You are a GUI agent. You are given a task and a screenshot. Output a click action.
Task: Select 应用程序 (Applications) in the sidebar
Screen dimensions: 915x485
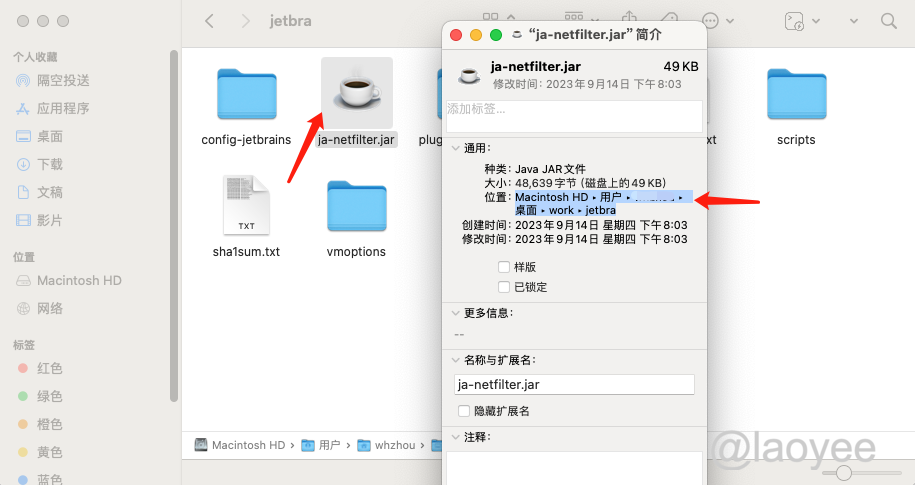63,108
